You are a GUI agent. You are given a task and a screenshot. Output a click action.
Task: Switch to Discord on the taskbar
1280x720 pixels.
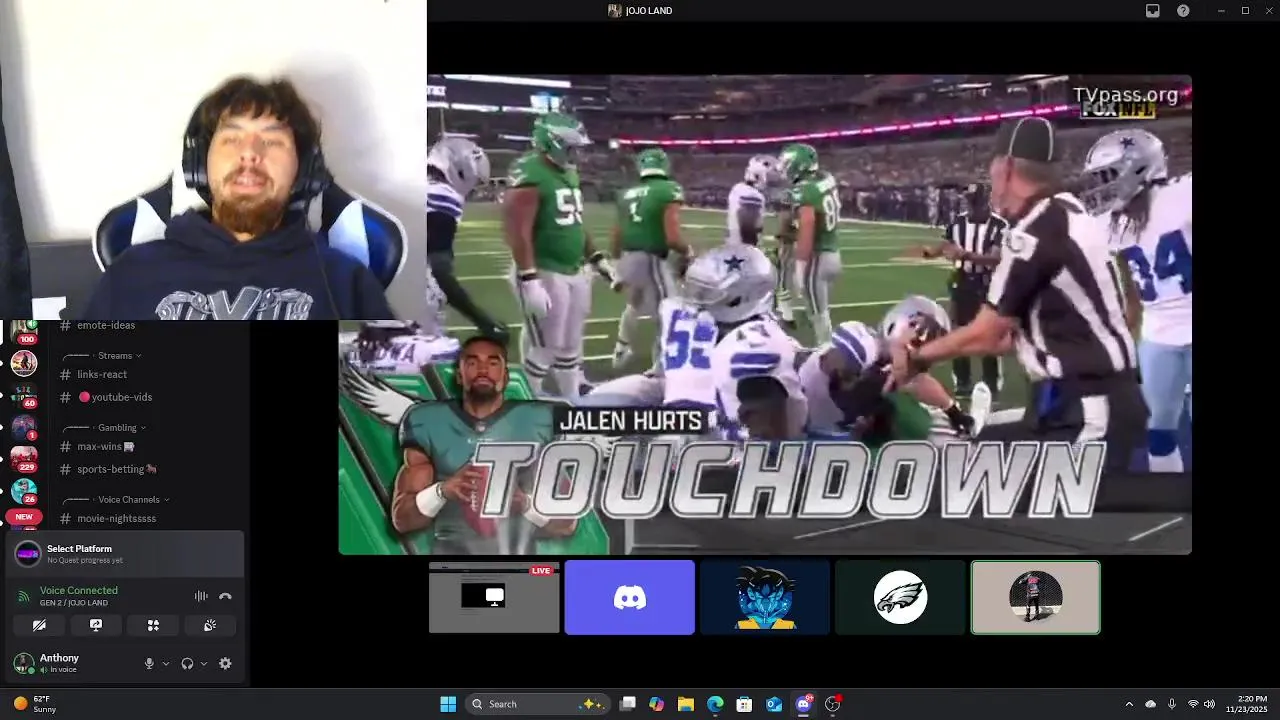click(x=803, y=704)
